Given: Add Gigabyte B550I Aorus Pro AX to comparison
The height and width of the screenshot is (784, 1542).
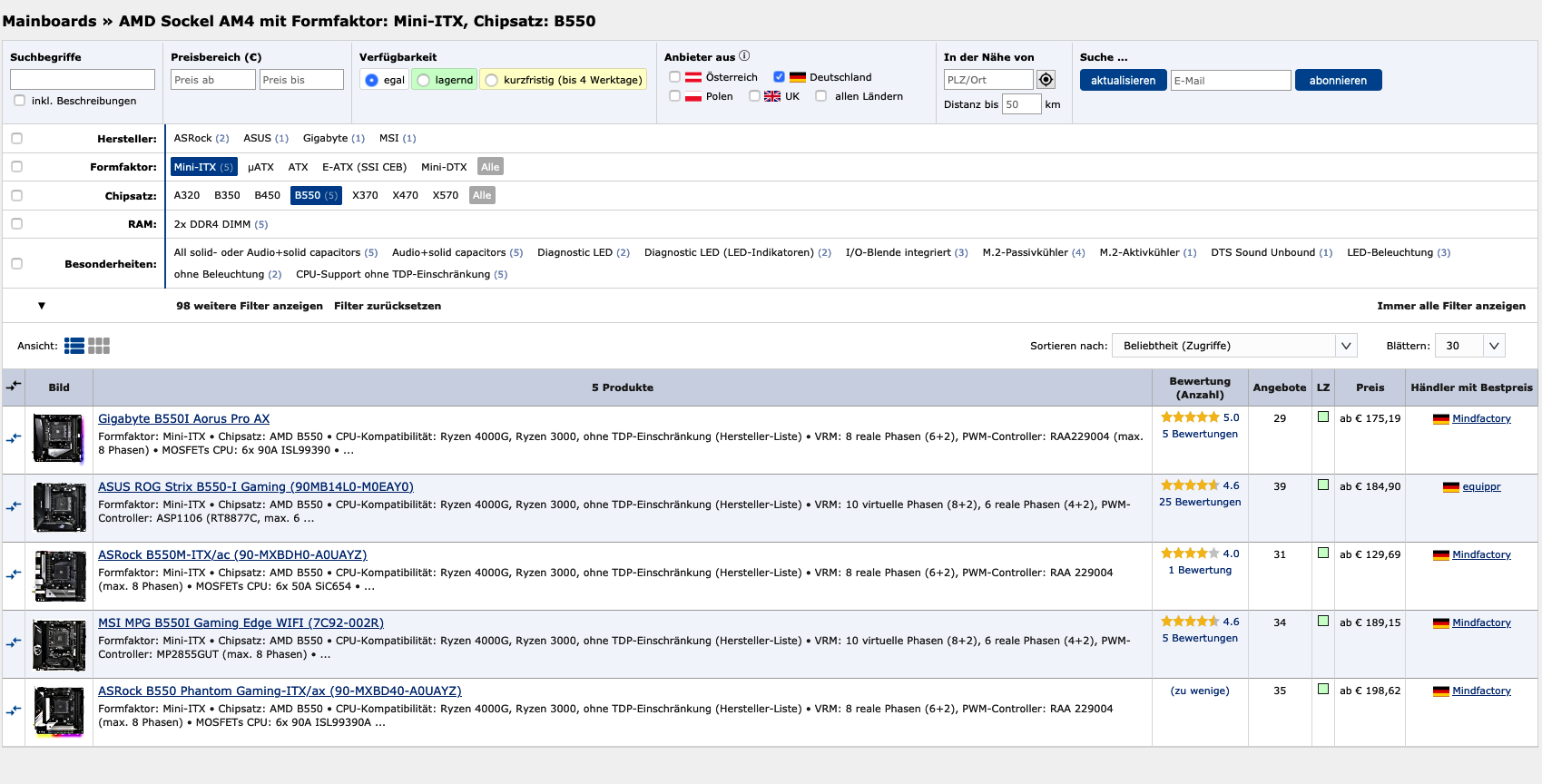Looking at the screenshot, I should click(x=14, y=438).
